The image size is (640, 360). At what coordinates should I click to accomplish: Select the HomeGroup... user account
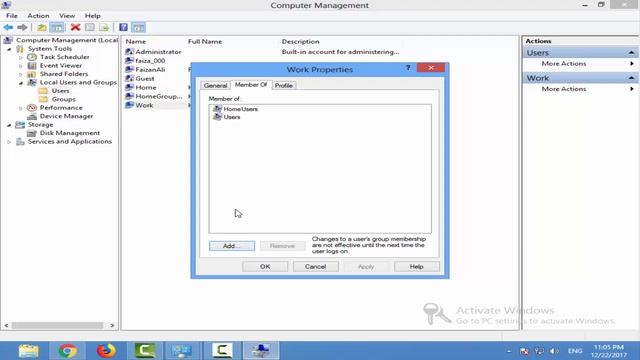click(154, 97)
